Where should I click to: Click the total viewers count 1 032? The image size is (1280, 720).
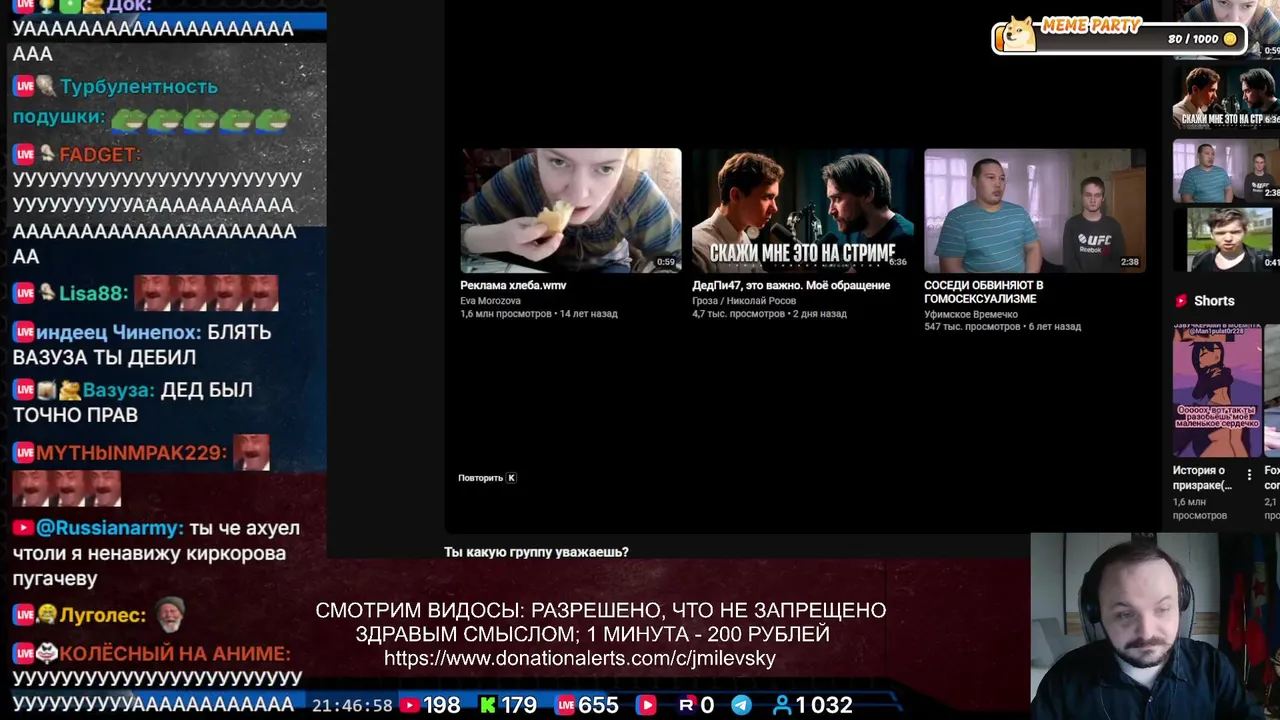(x=824, y=706)
